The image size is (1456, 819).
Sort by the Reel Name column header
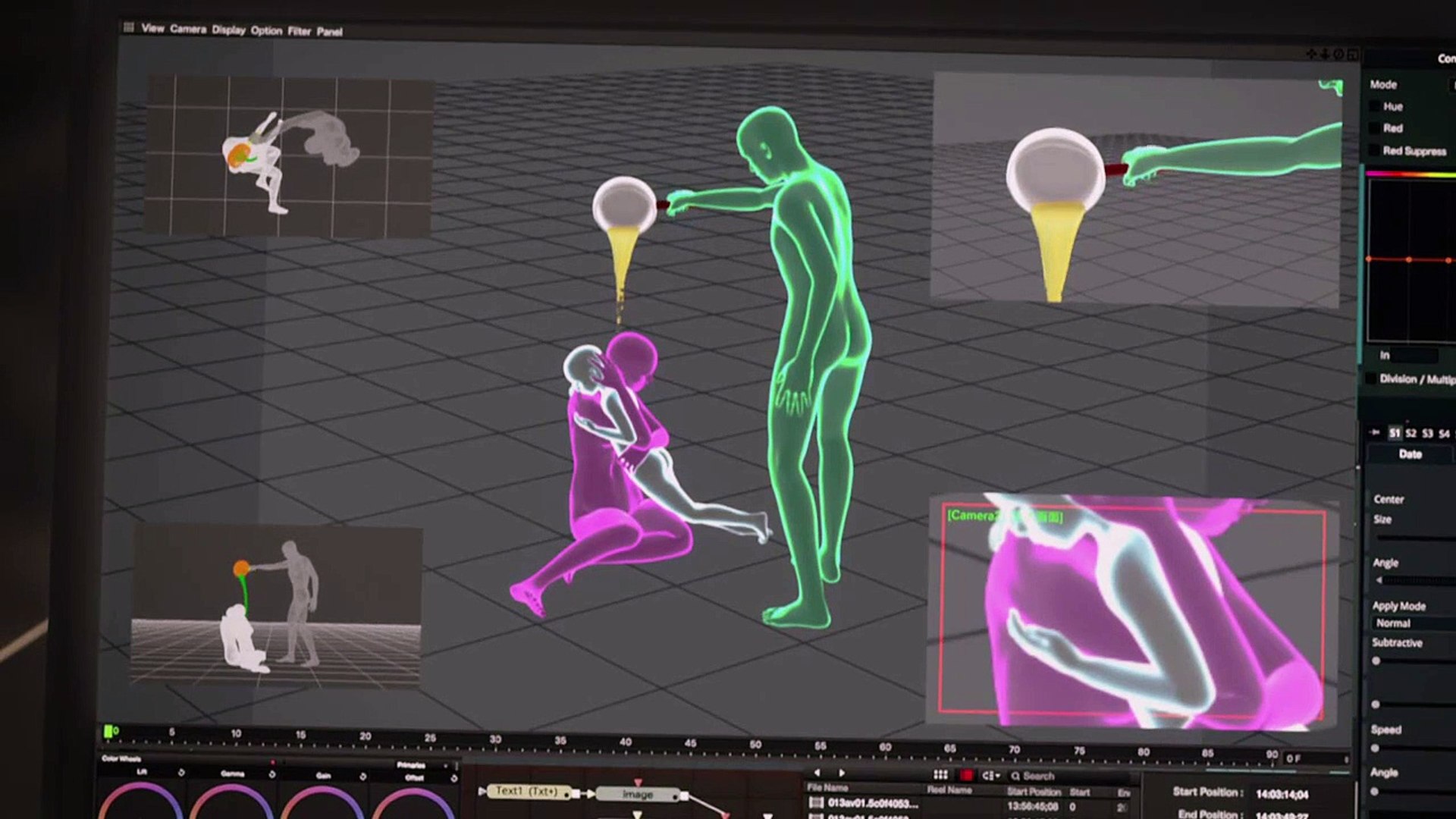(x=949, y=789)
